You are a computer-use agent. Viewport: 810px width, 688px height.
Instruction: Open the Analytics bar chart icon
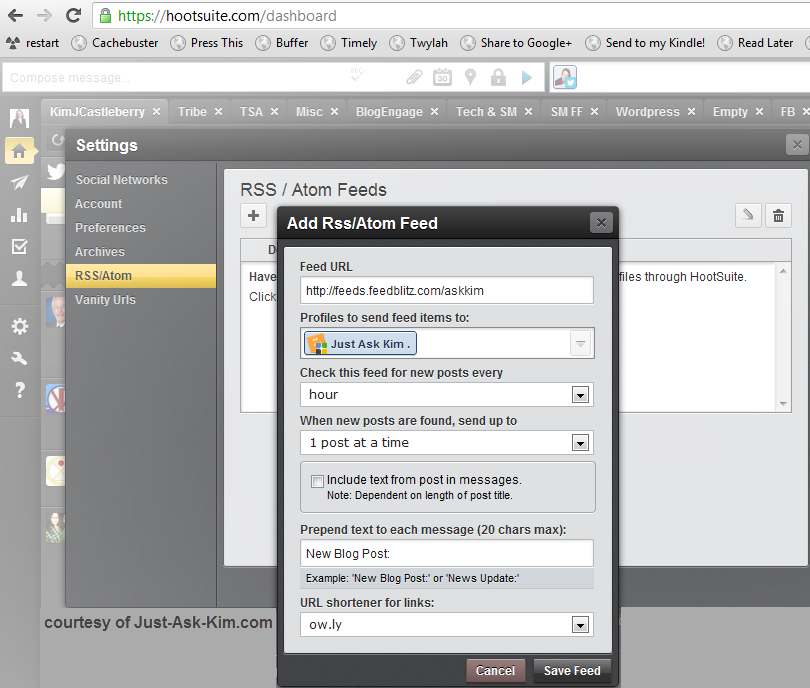coord(19,215)
